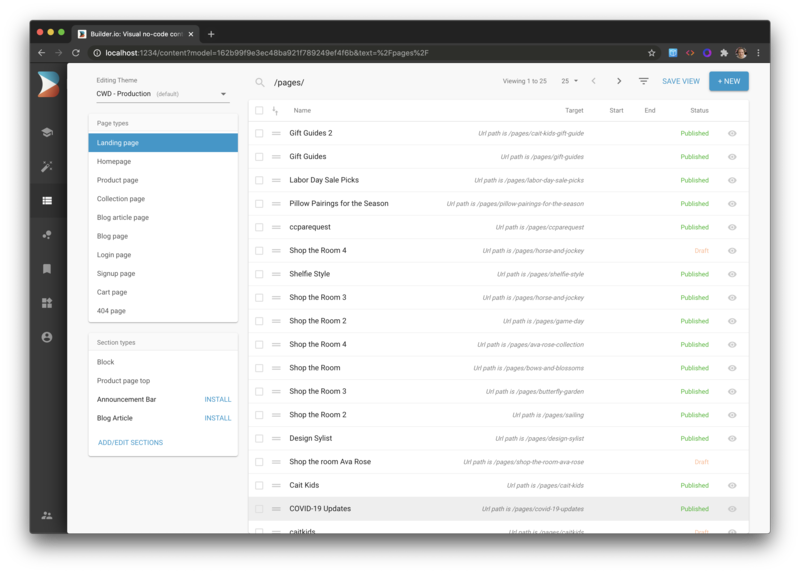
Task: Select Product page top section type
Action: click(163, 381)
